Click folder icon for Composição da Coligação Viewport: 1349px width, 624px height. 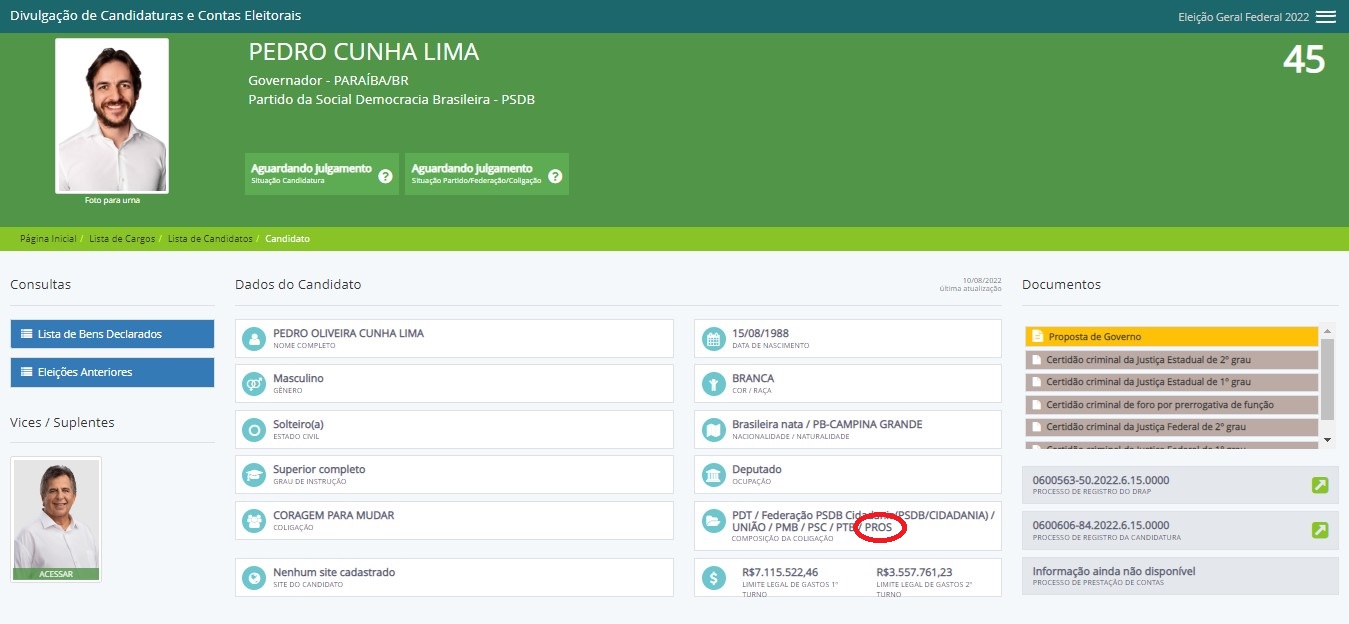click(x=714, y=520)
